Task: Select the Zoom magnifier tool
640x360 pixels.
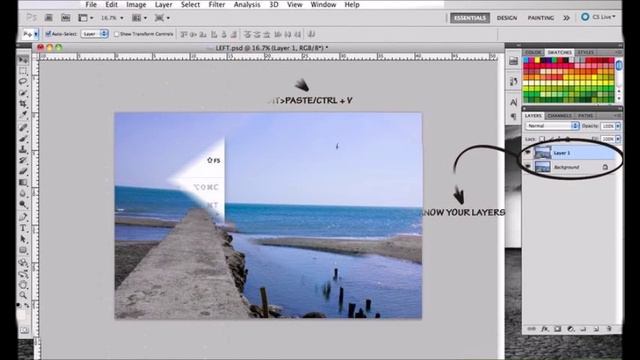Action: [23, 295]
